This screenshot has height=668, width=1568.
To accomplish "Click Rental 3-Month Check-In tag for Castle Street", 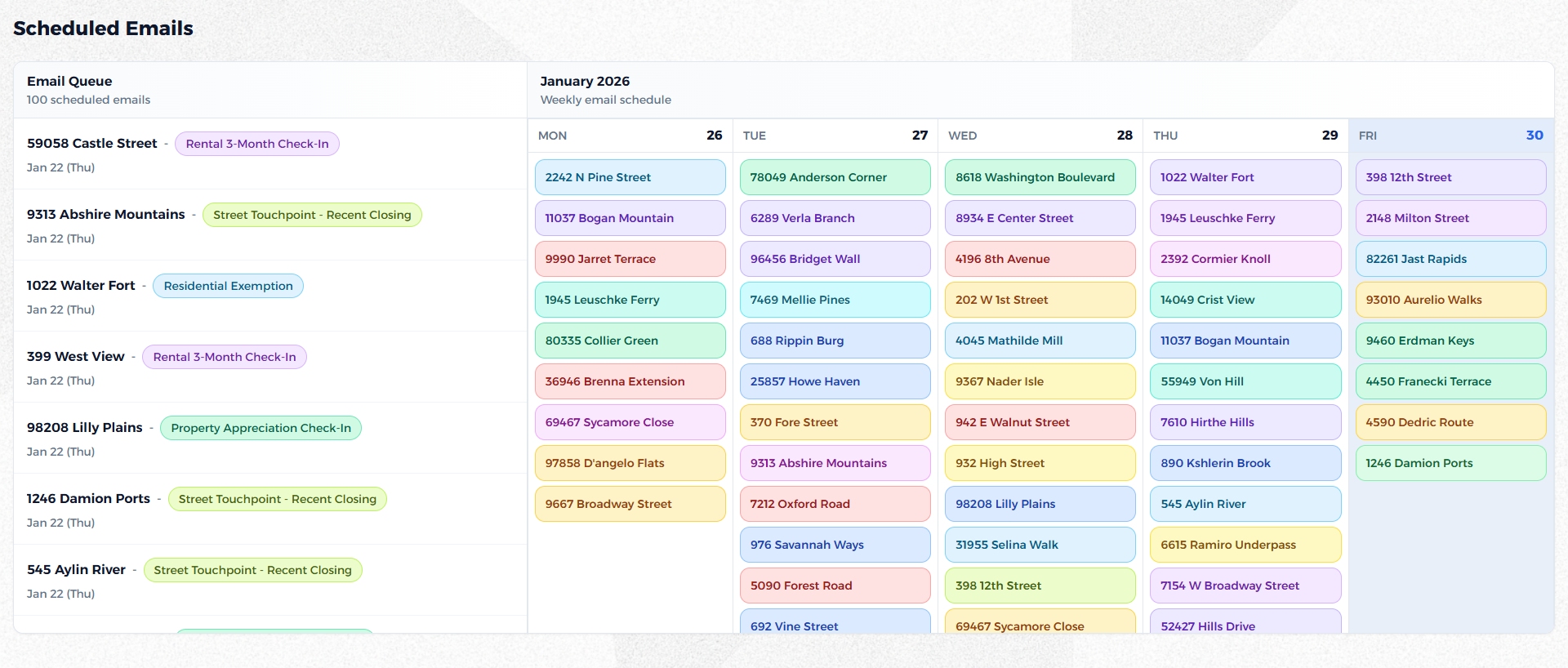I will click(x=257, y=144).
